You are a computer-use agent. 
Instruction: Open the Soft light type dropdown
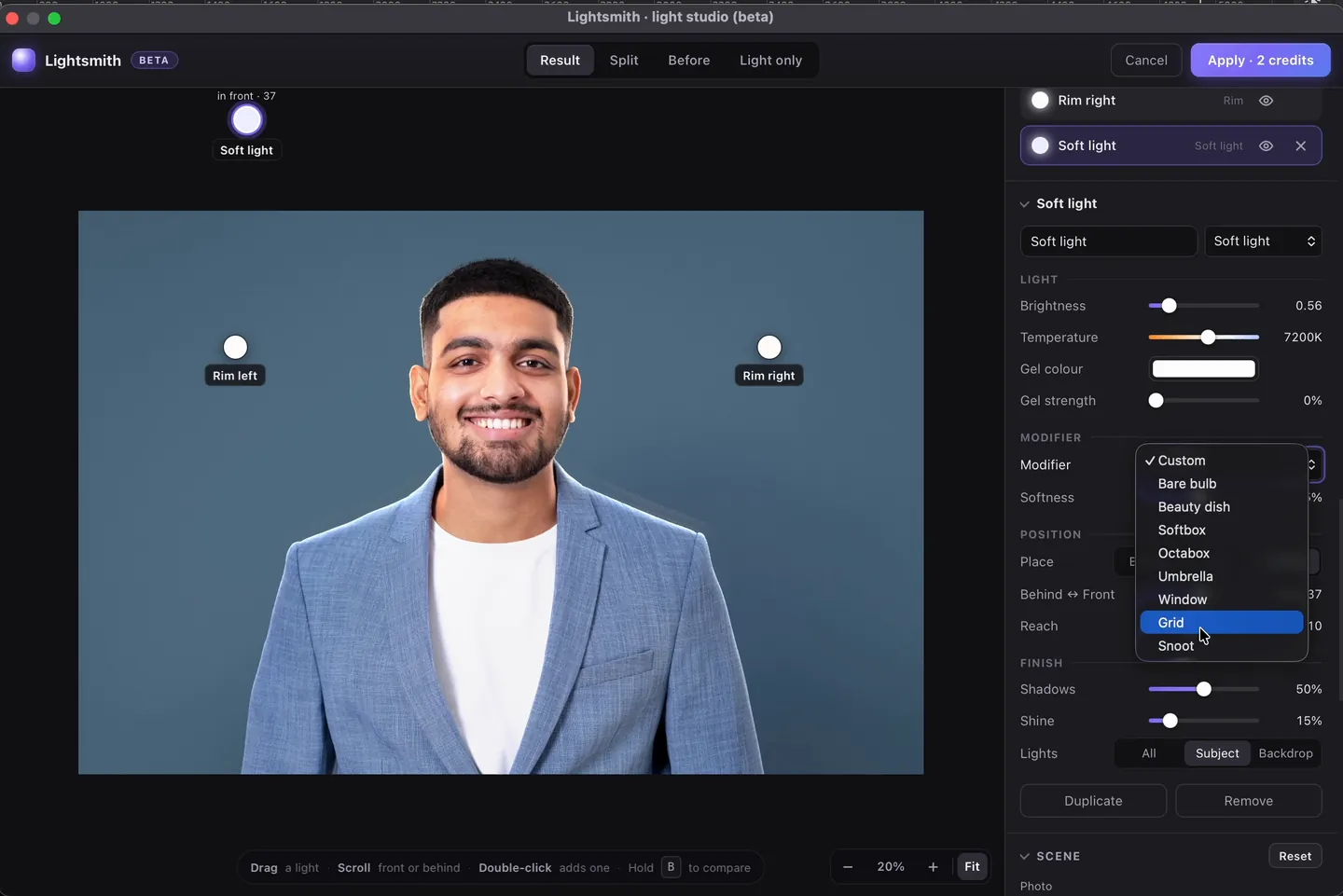1264,241
